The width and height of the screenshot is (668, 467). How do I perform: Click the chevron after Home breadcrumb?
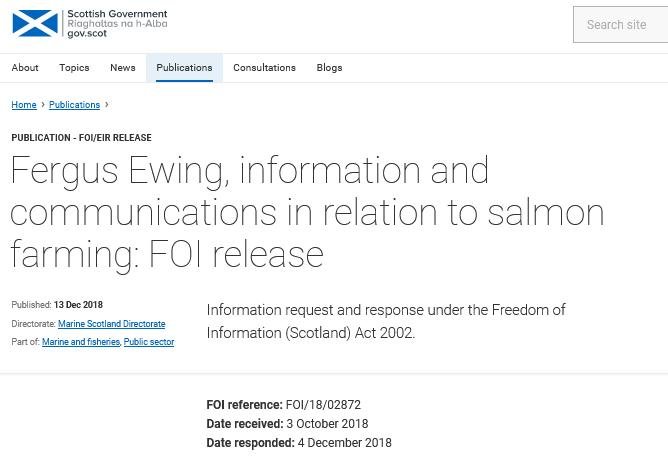pos(43,105)
